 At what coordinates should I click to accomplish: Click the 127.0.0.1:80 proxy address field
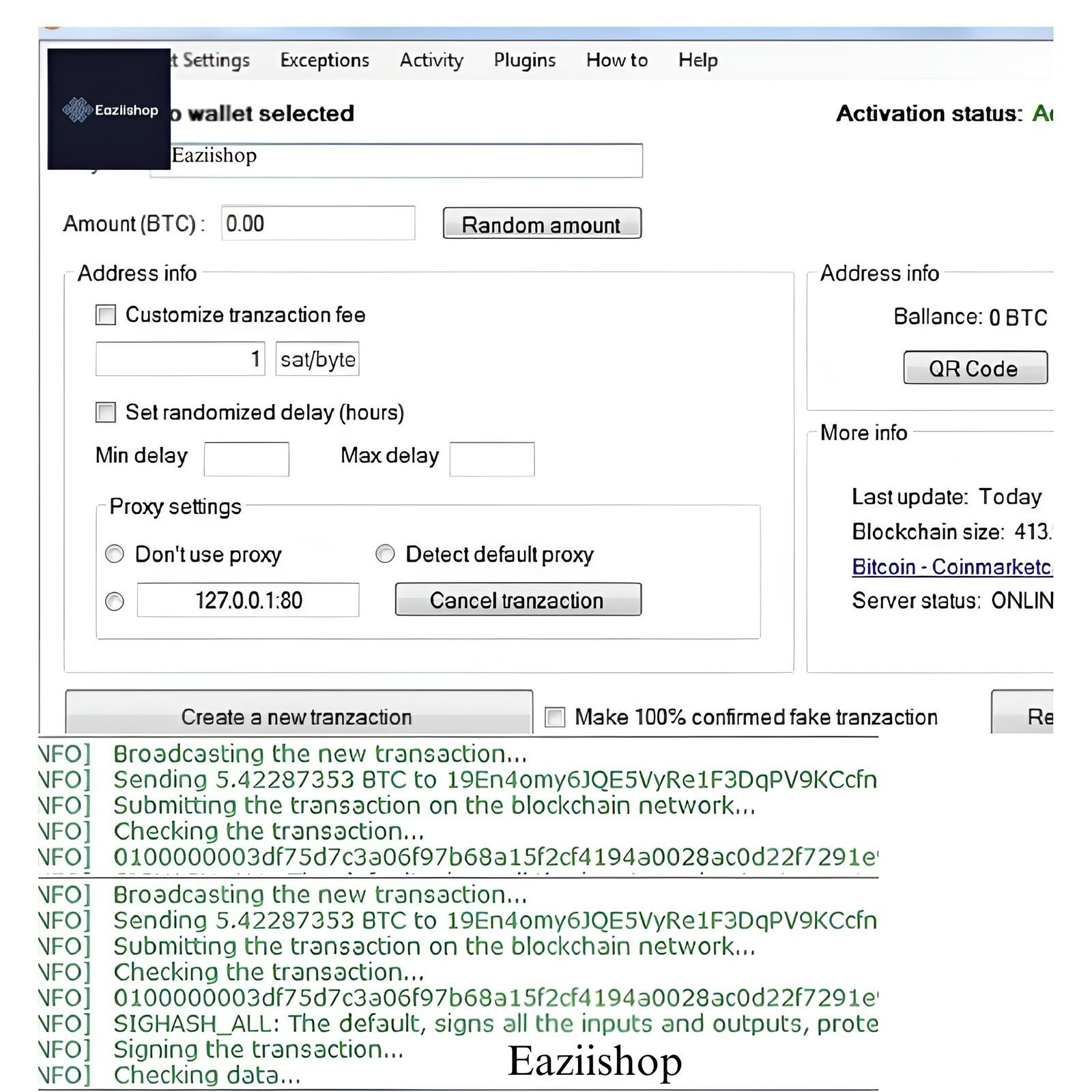coord(248,600)
